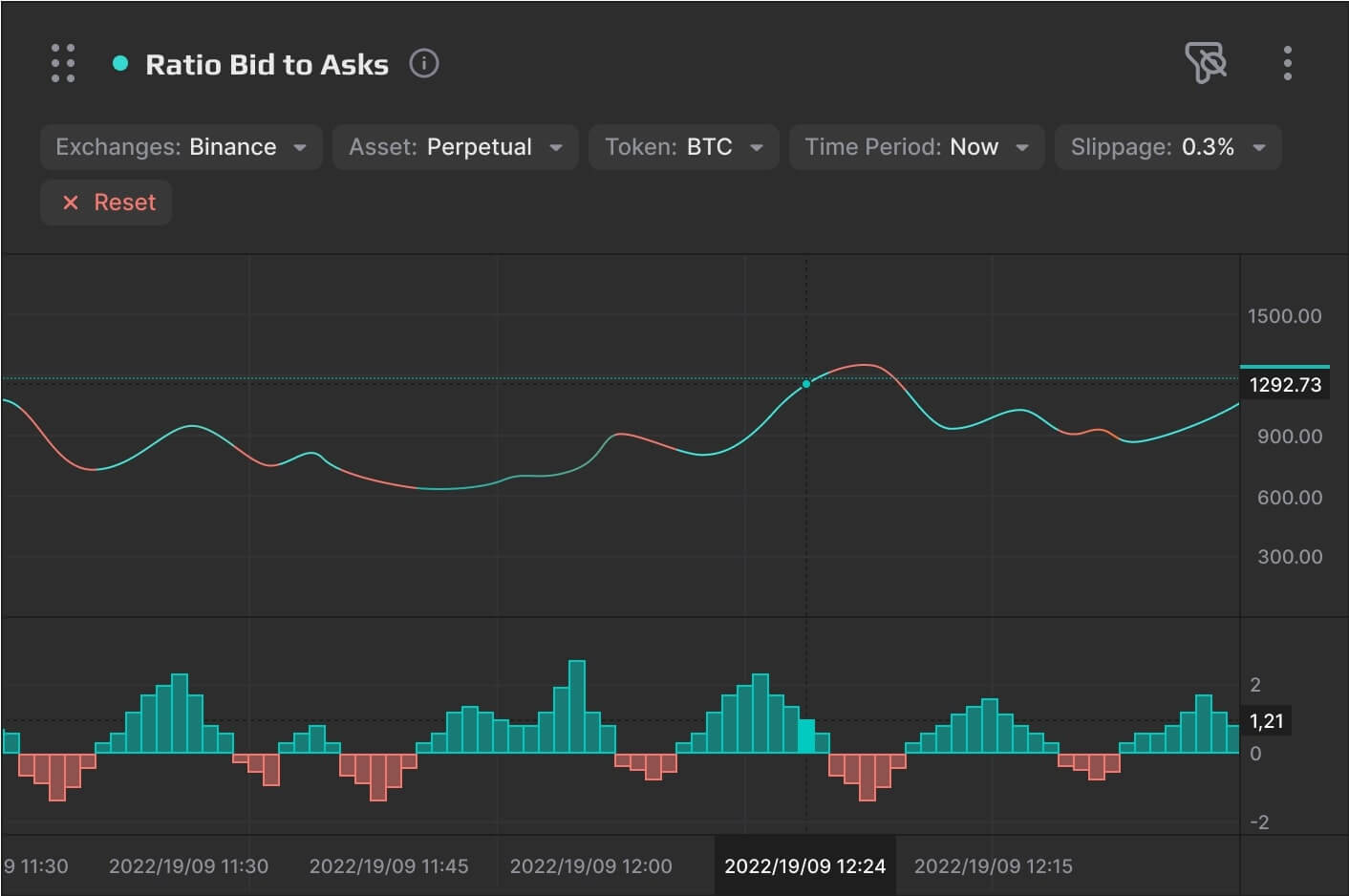
Task: Click the drag handle grid icon
Action: [x=63, y=63]
